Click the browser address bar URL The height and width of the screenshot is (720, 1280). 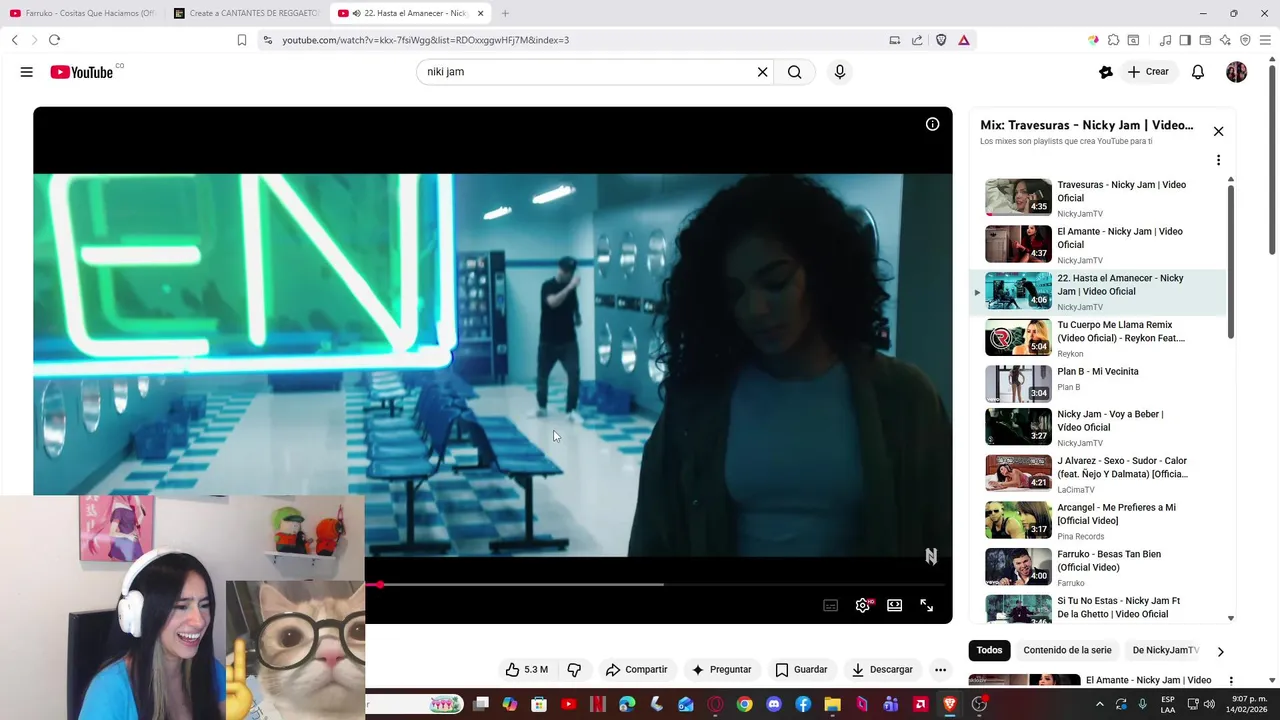point(425,40)
